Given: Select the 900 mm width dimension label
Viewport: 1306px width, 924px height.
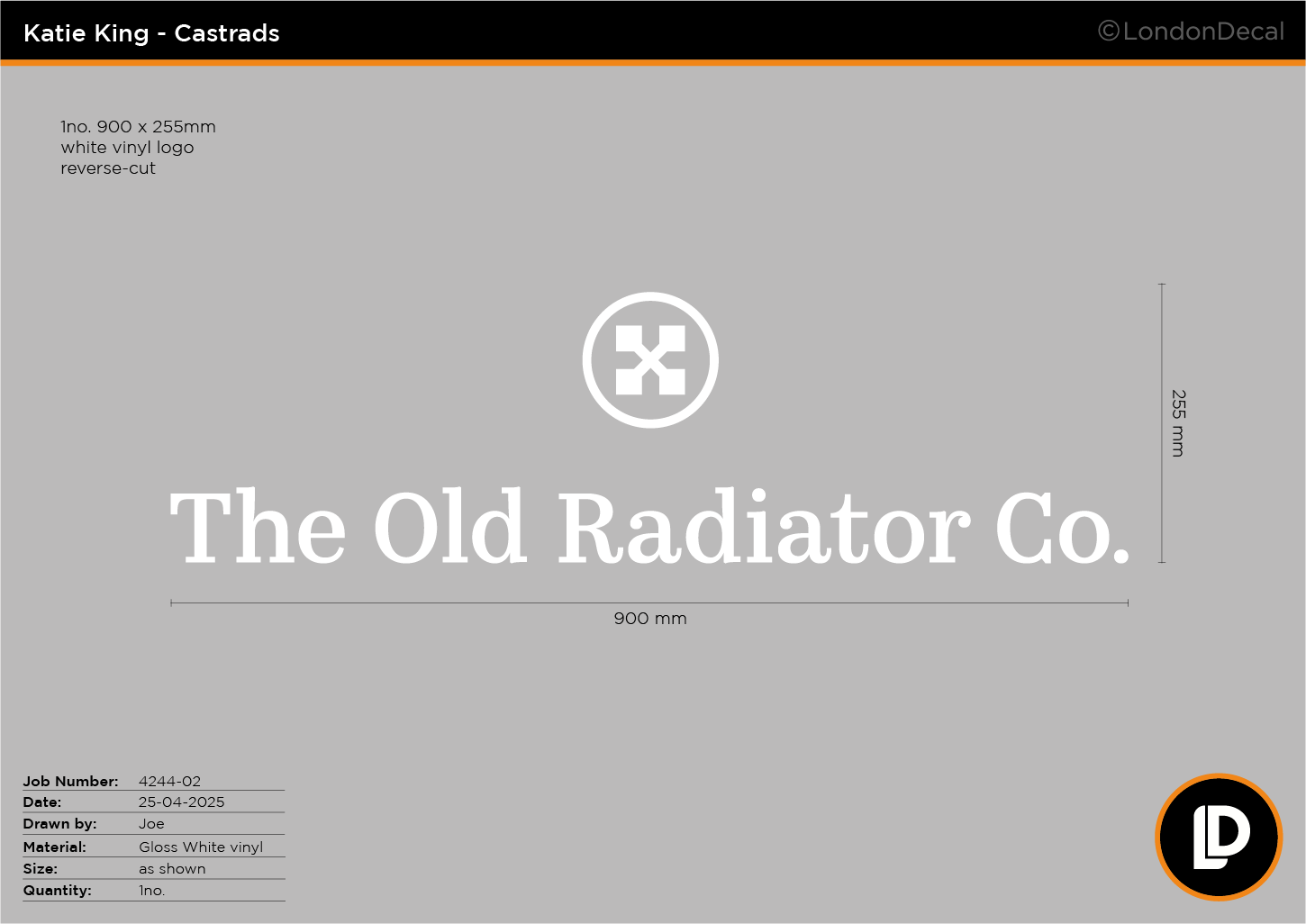Looking at the screenshot, I should [650, 619].
